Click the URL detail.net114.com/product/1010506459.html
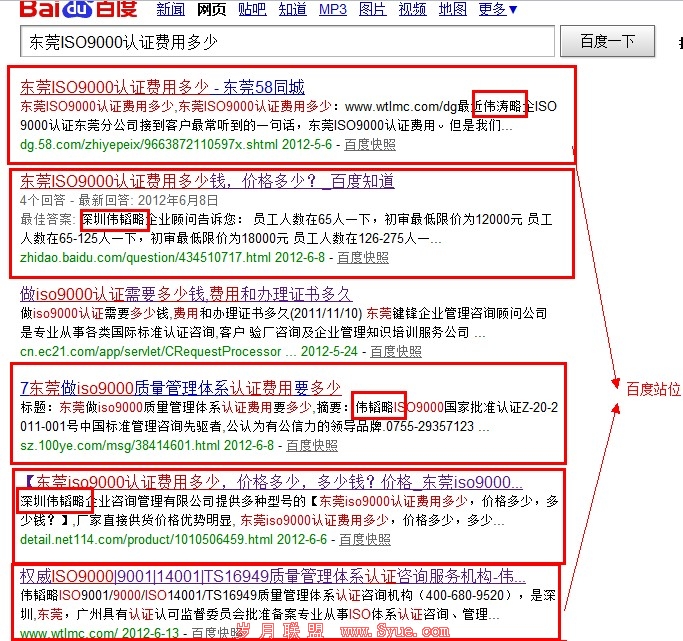Viewport: 683px width, 641px height. pos(146,539)
